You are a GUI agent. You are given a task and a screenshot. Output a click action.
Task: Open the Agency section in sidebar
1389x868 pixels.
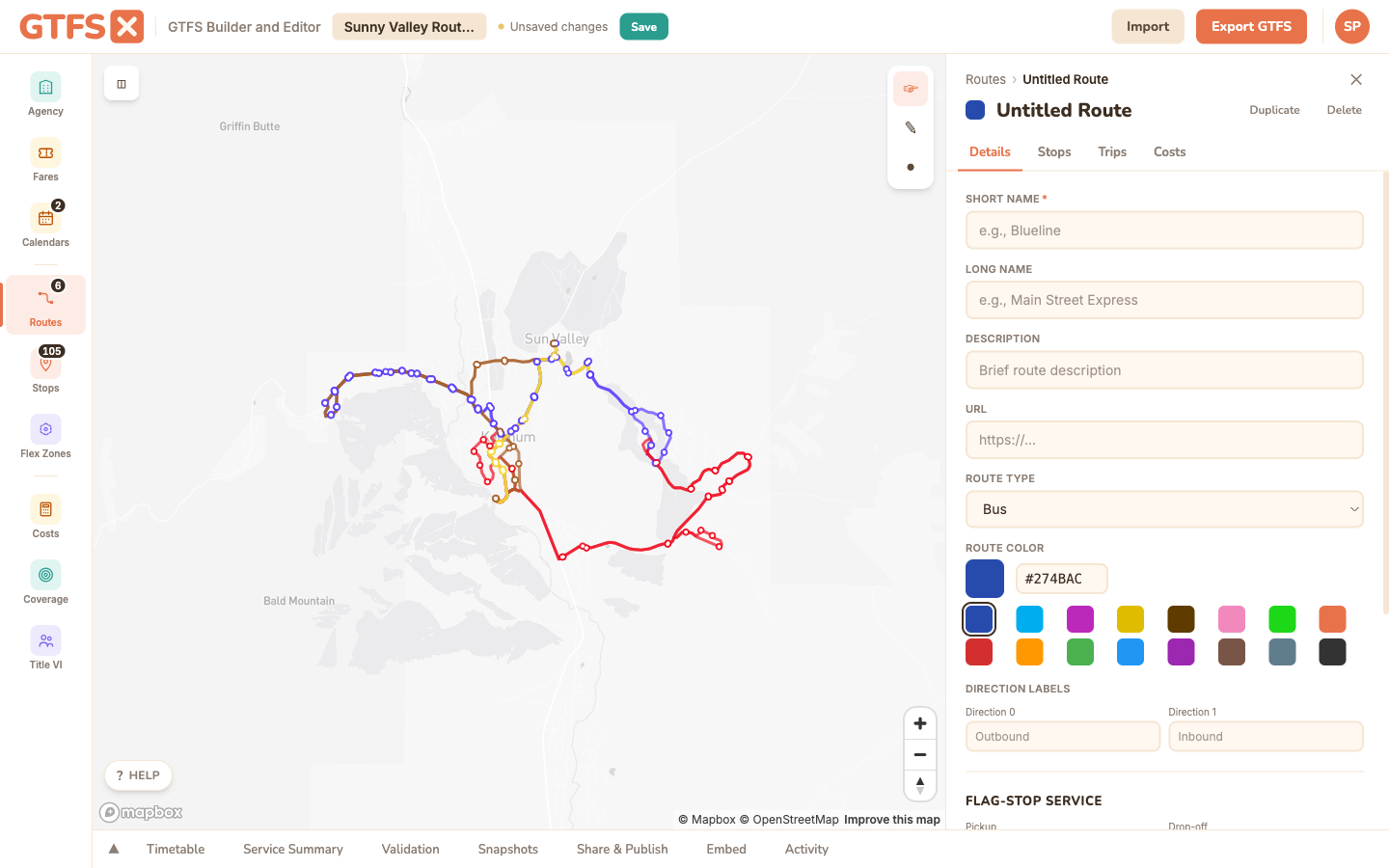pyautogui.click(x=45, y=95)
